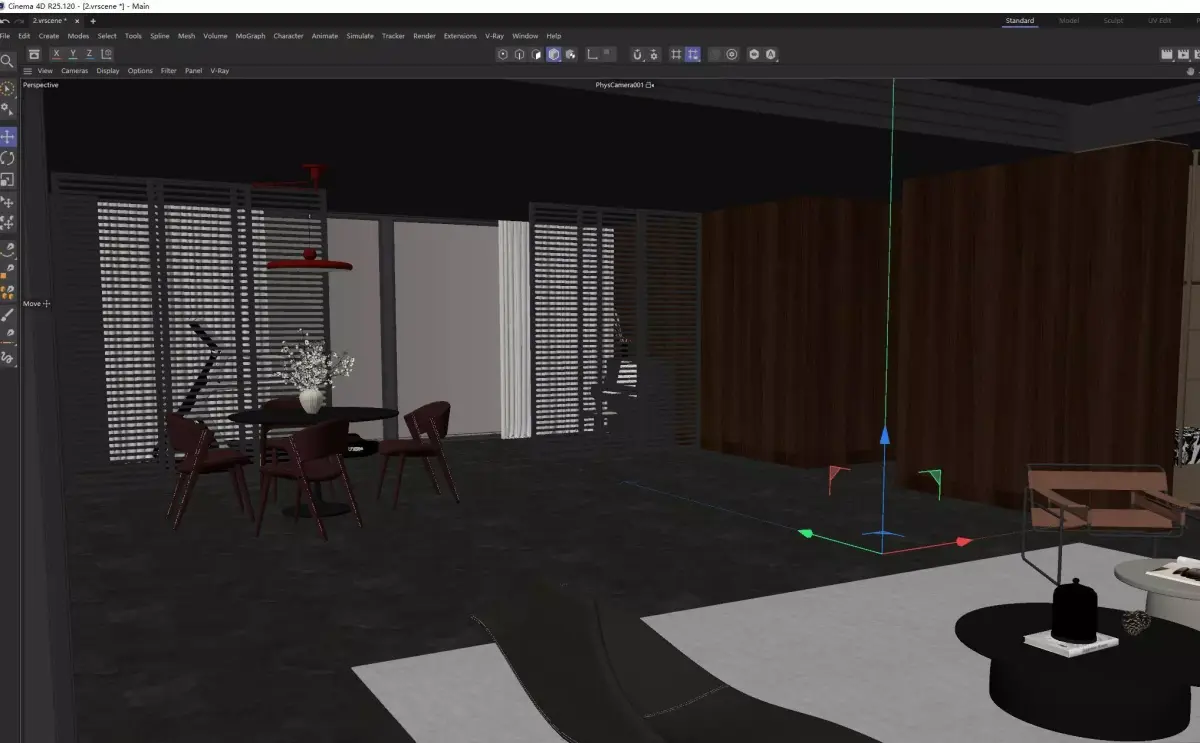Add a new document tab with plus
The height and width of the screenshot is (743, 1200).
pos(93,21)
